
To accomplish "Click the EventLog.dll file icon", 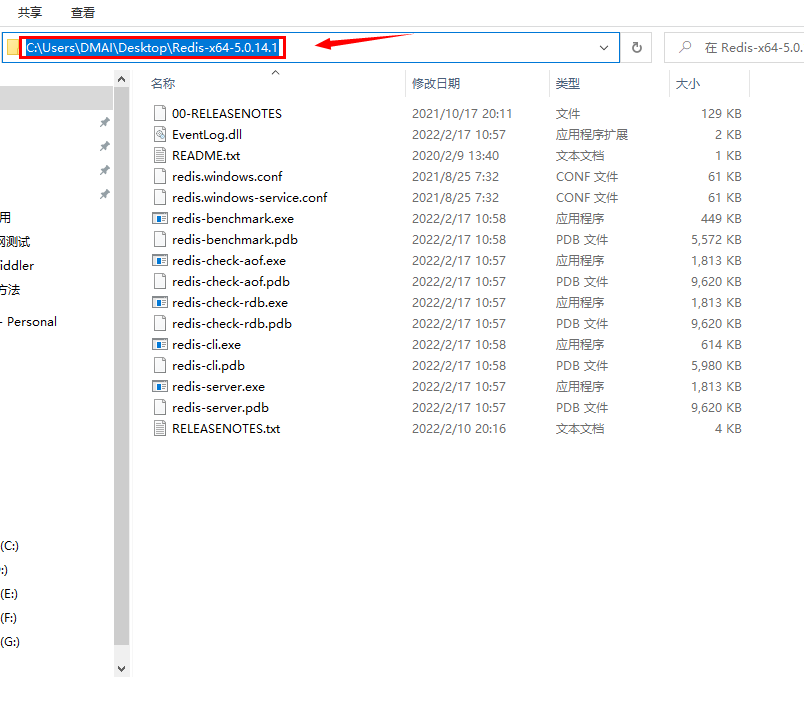I will coord(160,134).
